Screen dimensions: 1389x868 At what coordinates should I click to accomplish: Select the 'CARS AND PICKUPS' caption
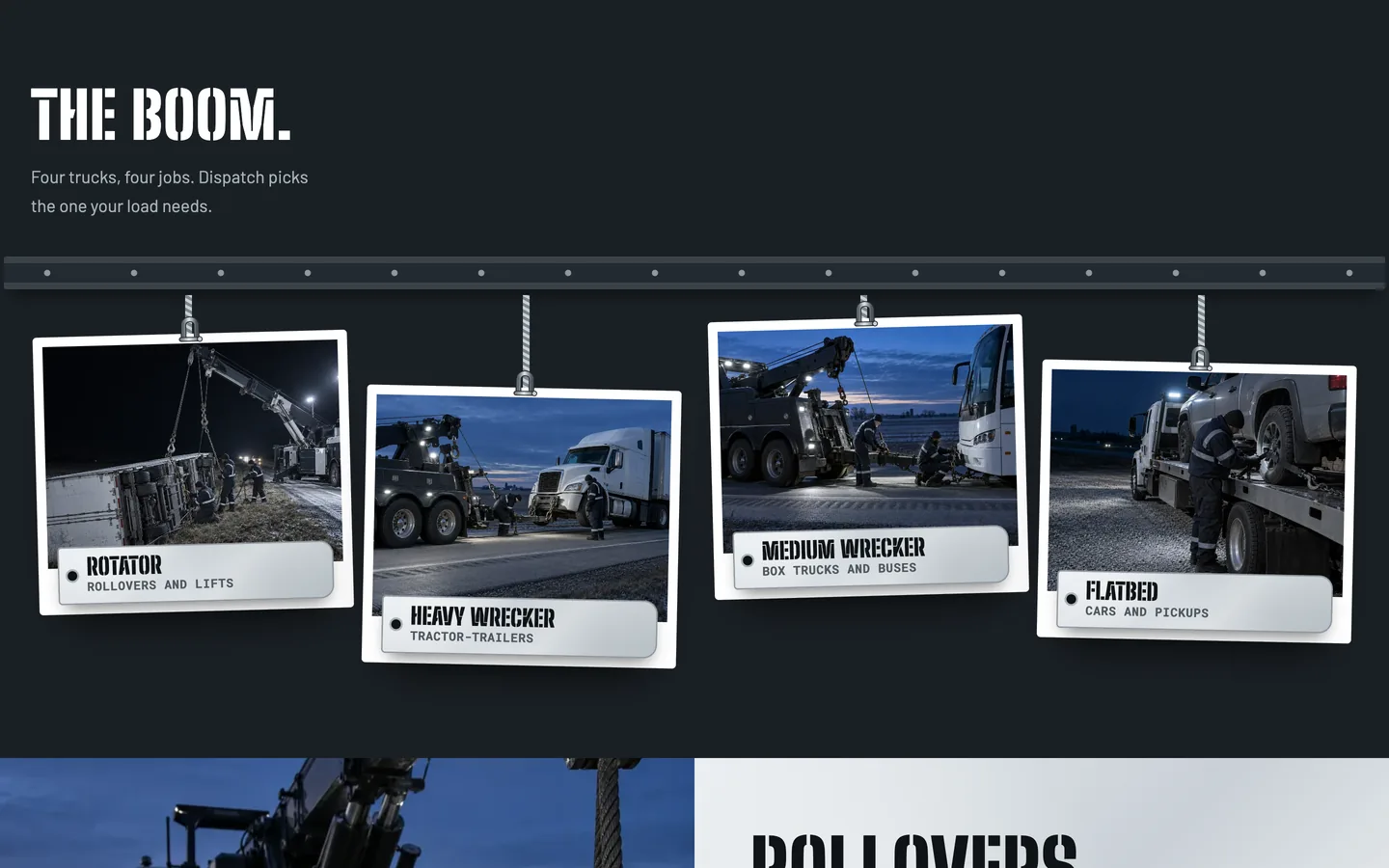pyautogui.click(x=1147, y=611)
